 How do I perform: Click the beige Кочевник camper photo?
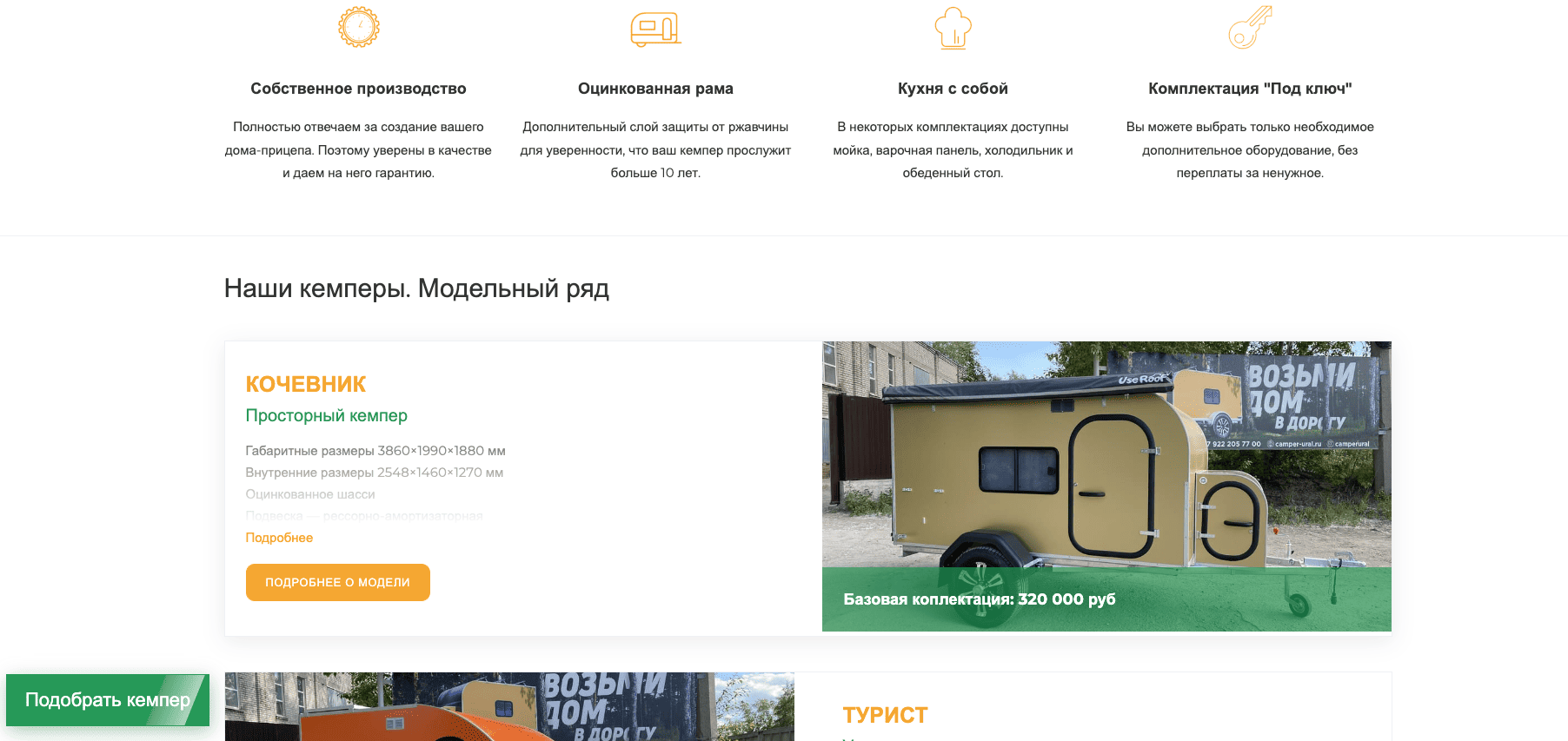tap(1106, 454)
